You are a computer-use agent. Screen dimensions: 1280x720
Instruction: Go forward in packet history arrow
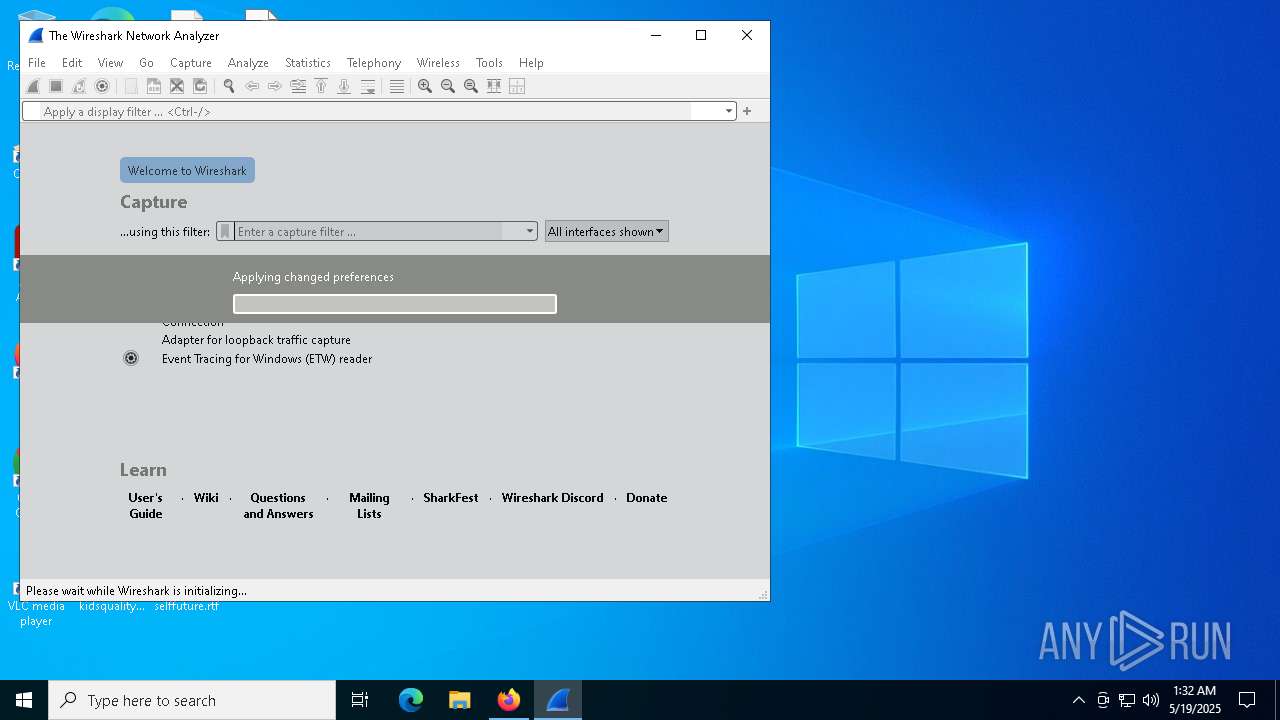click(275, 86)
